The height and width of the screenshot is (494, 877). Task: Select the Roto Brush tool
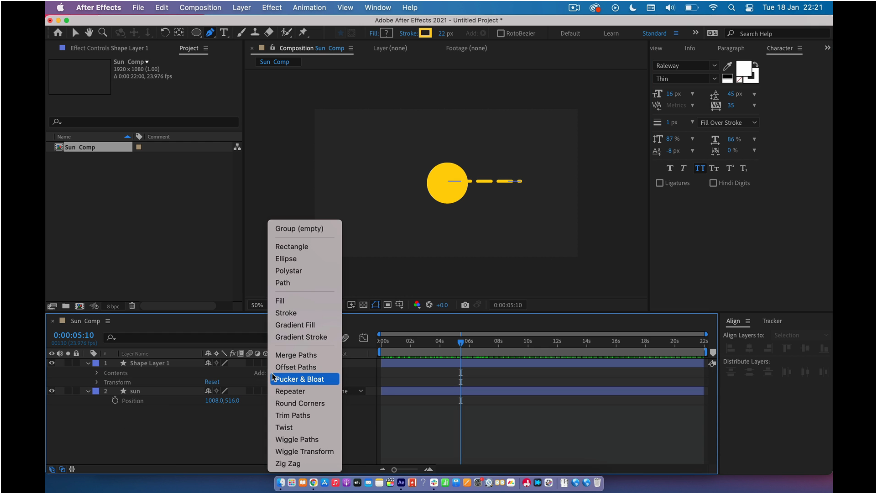pos(286,33)
